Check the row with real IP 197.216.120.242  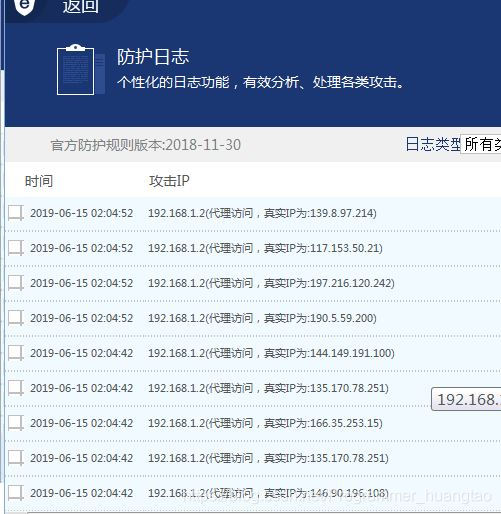point(16,283)
